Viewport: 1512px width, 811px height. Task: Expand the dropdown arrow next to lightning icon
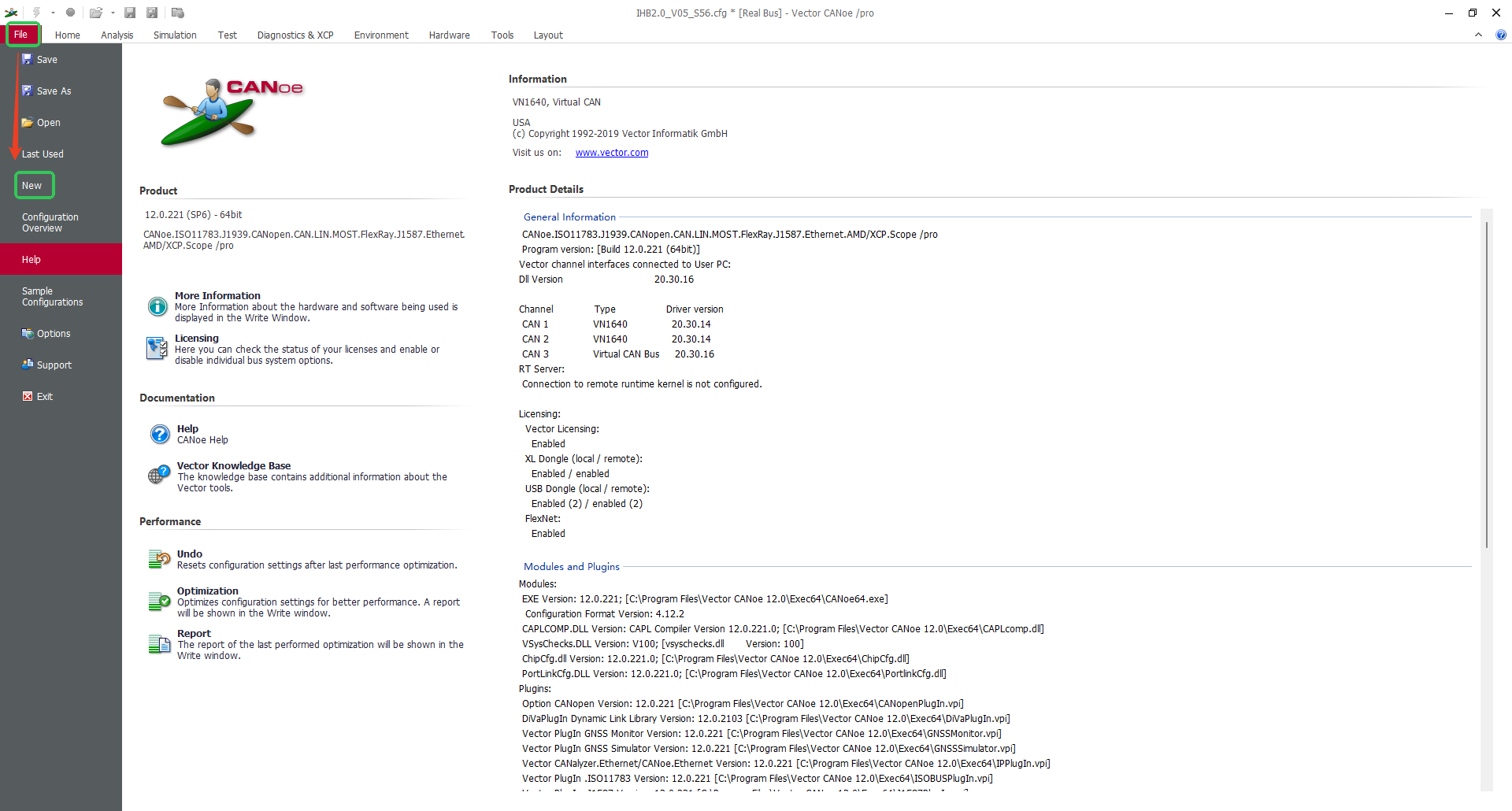coord(53,13)
